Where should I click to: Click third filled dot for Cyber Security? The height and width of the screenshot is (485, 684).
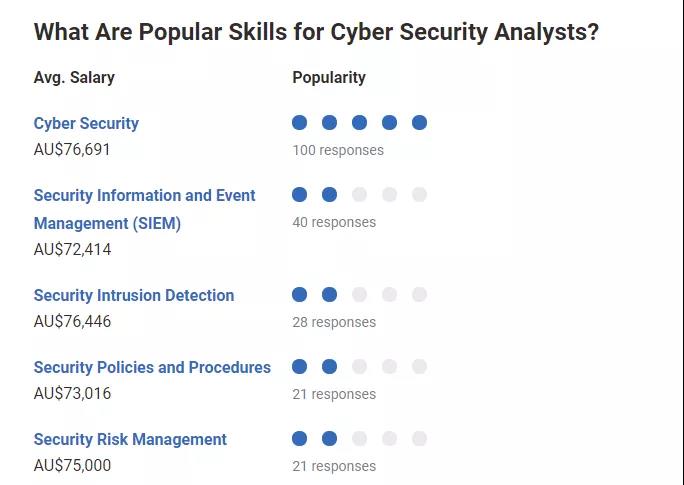[x=360, y=123]
